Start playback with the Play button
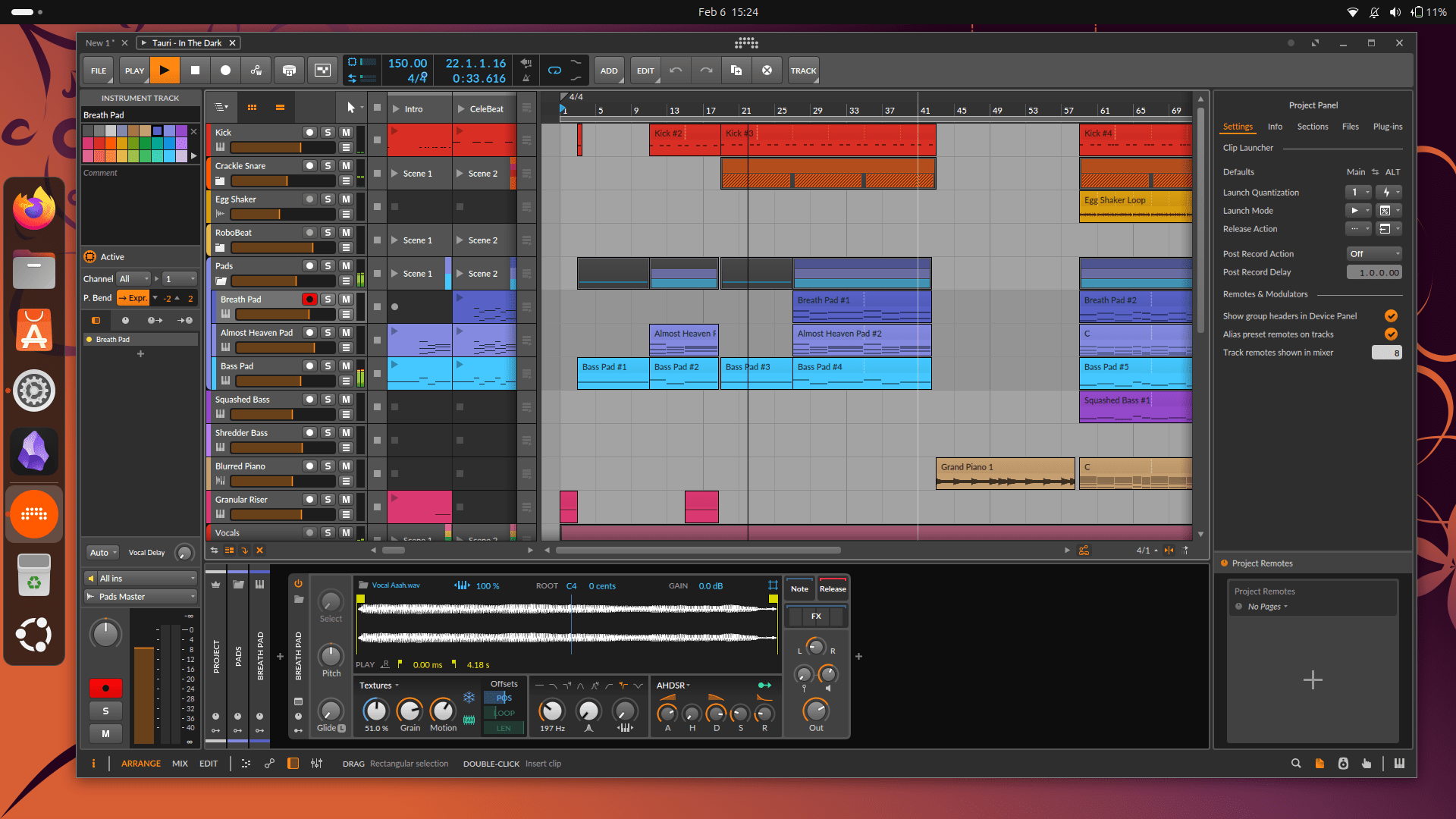Image resolution: width=1456 pixels, height=819 pixels. coord(165,70)
